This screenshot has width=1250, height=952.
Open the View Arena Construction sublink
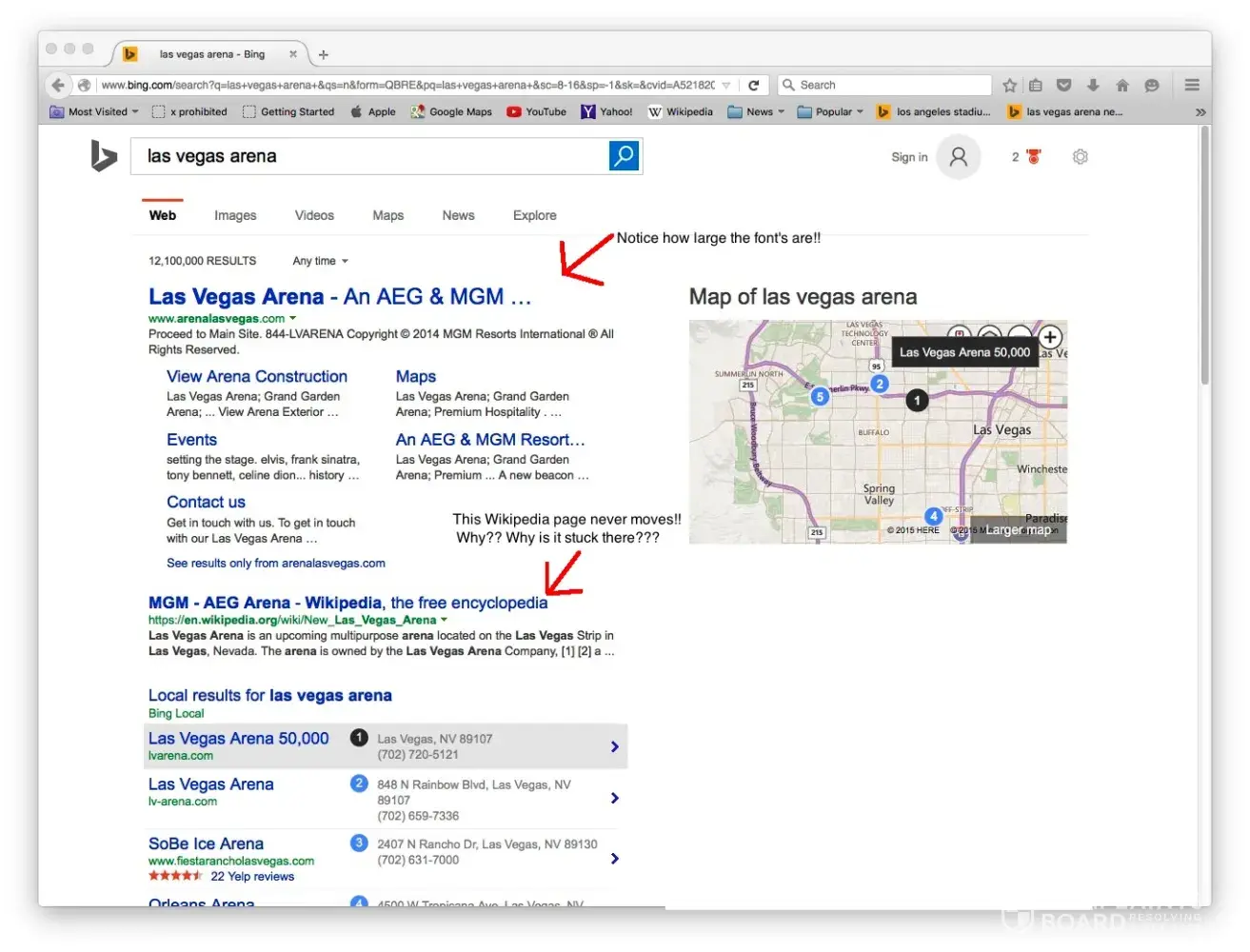point(257,376)
